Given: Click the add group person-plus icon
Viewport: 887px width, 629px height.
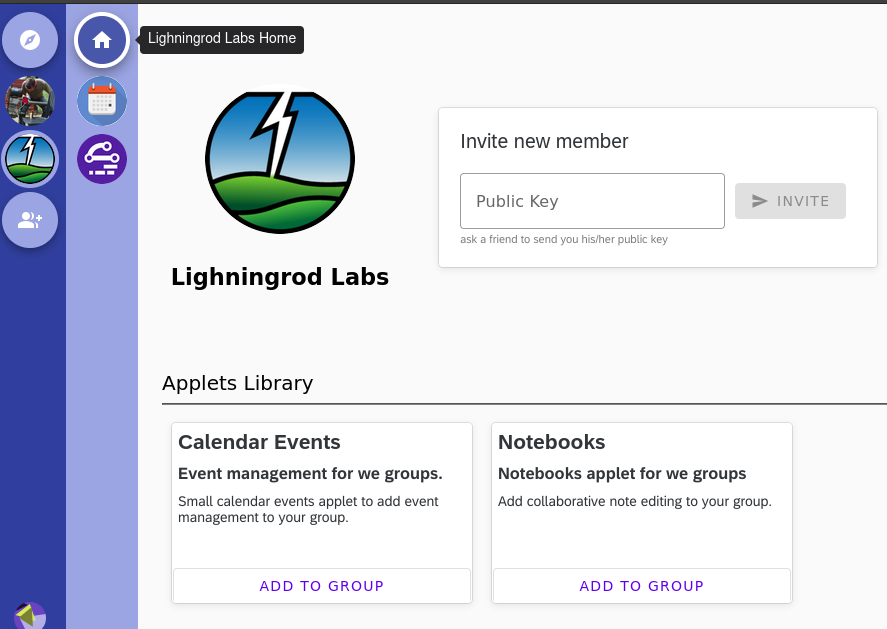Looking at the screenshot, I should 30,219.
